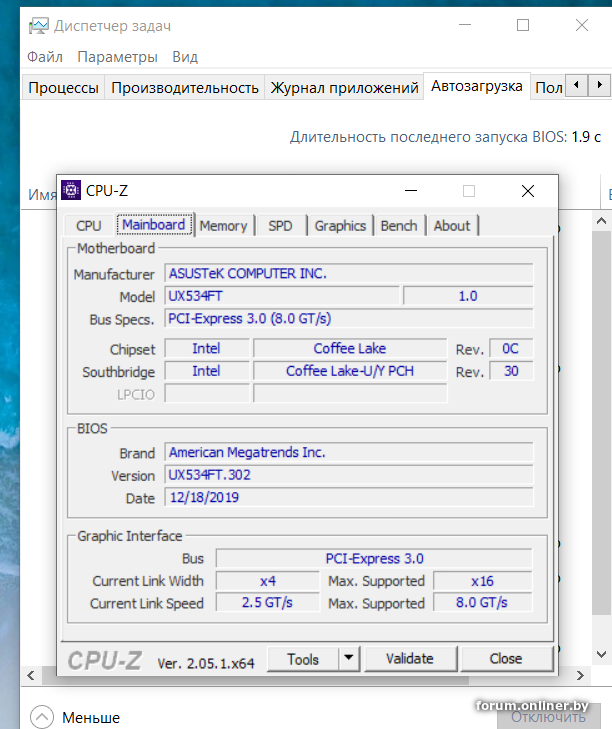Click the Manufacturer field ASUSTeK COMPUTER INC.
The height and width of the screenshot is (729, 612).
(349, 273)
